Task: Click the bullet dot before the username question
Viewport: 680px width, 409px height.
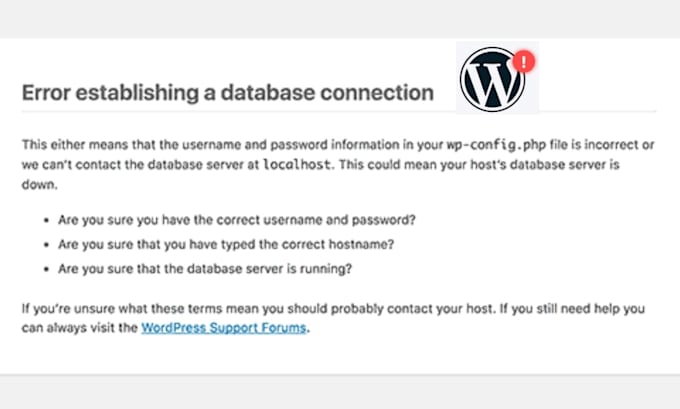Action: pyautogui.click(x=46, y=220)
